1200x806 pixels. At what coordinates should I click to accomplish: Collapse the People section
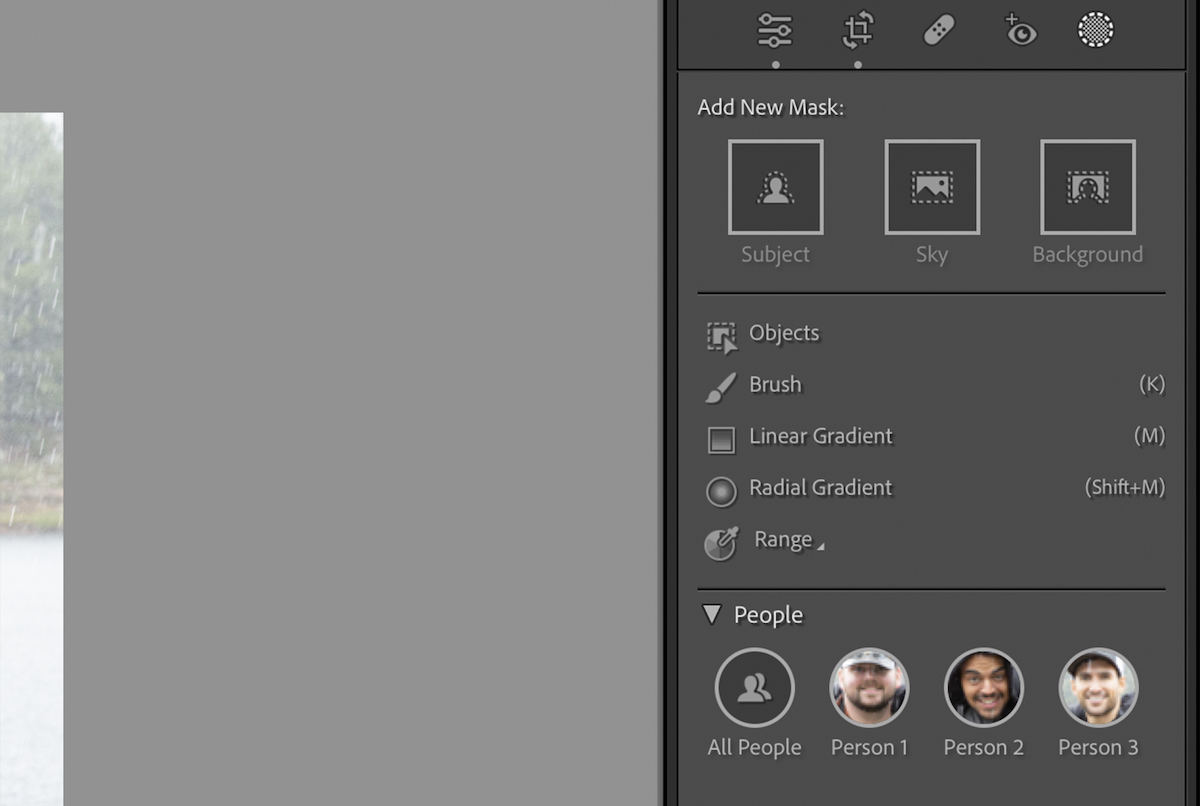click(x=713, y=615)
